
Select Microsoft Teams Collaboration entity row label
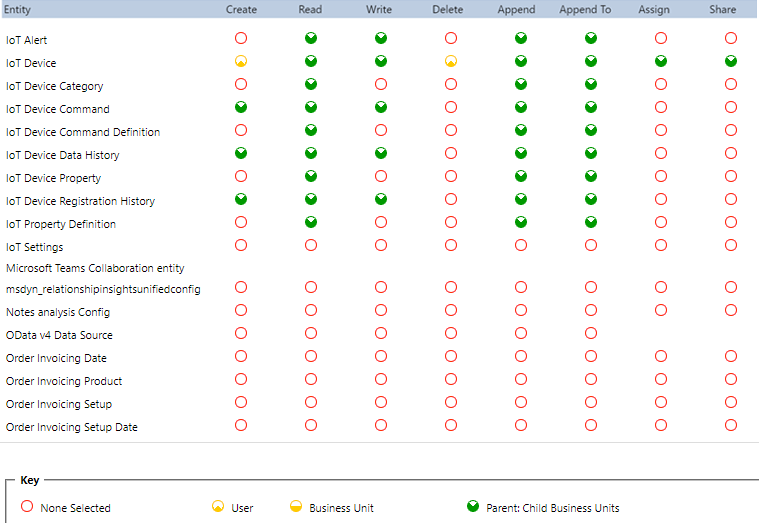click(x=95, y=268)
